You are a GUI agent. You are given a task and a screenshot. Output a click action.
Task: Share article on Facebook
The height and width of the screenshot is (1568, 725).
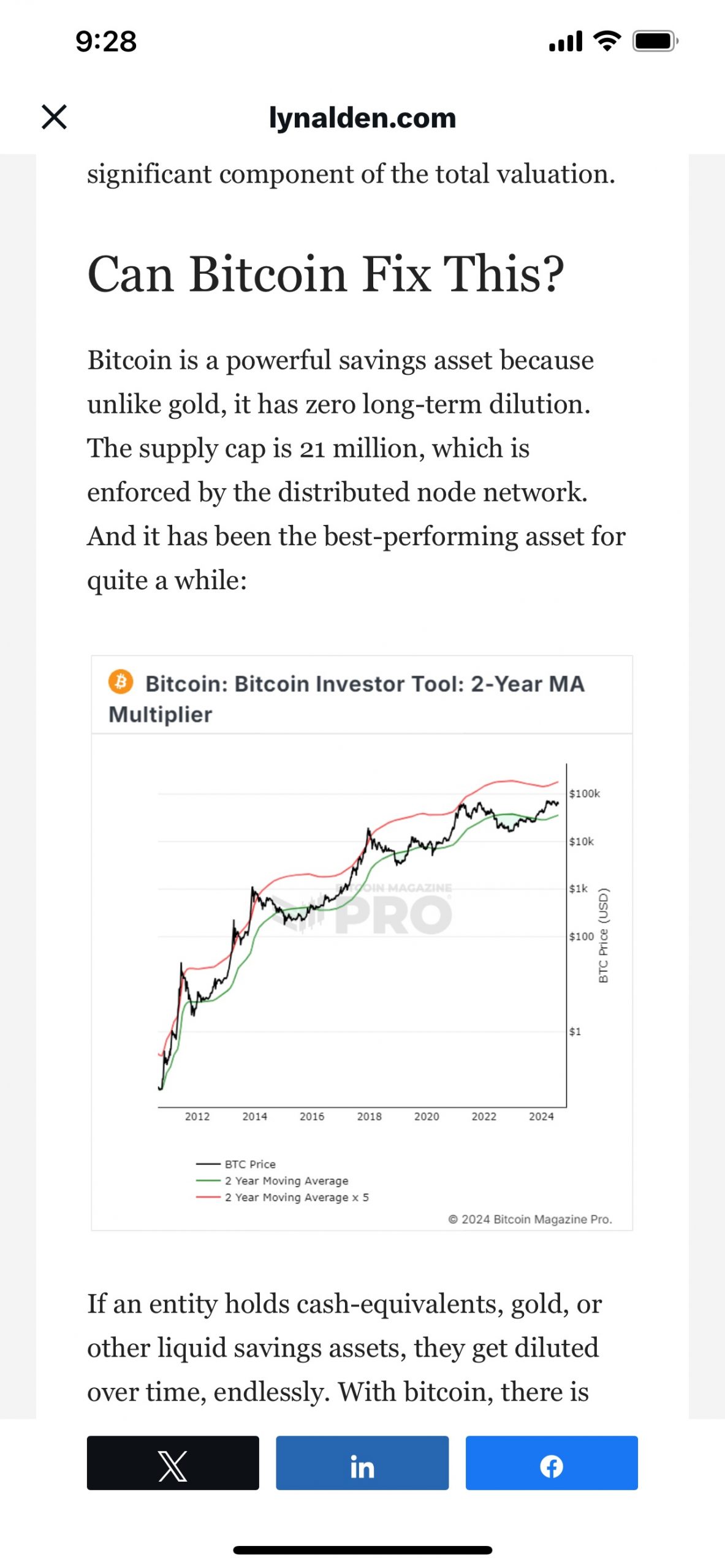click(552, 1466)
